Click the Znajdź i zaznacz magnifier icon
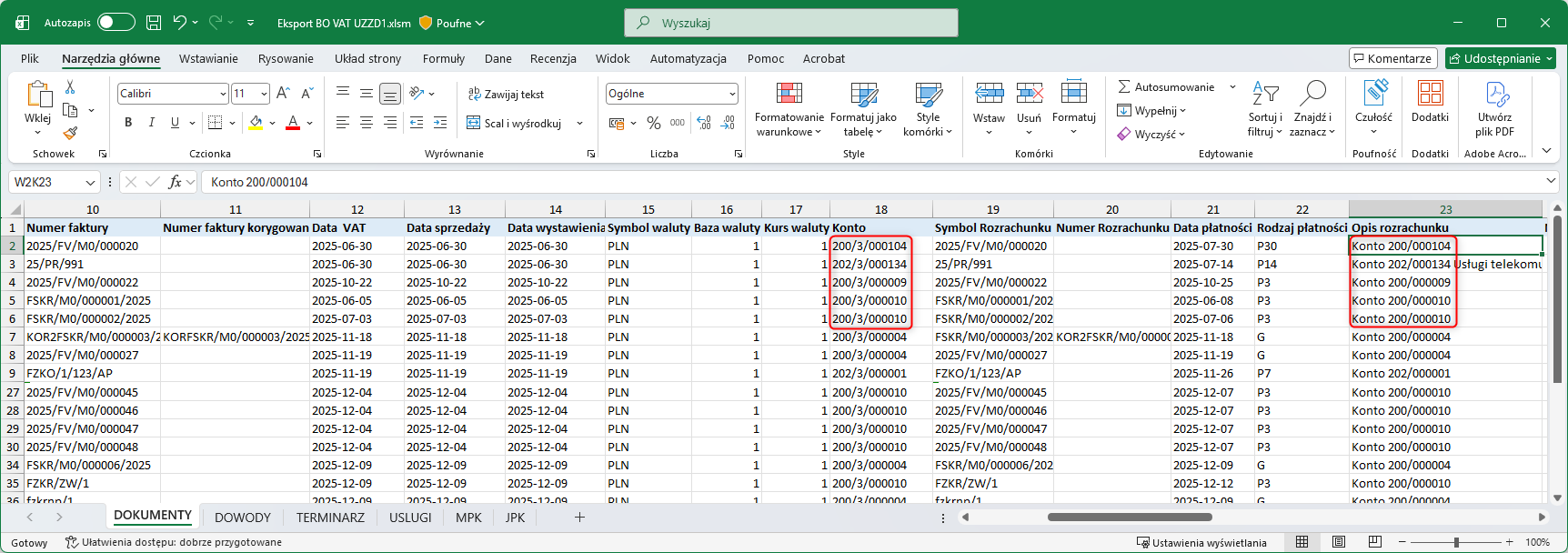The width and height of the screenshot is (1568, 553). pos(1312,93)
